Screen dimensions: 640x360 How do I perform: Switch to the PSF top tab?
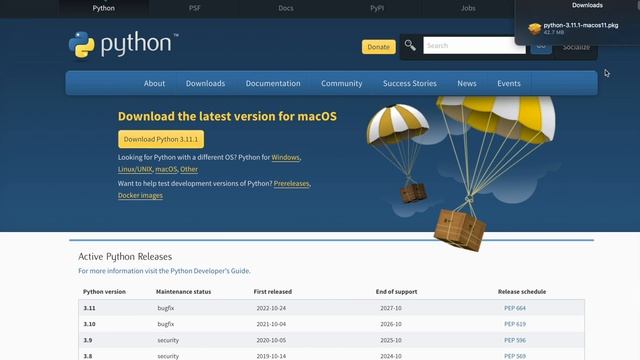195,8
